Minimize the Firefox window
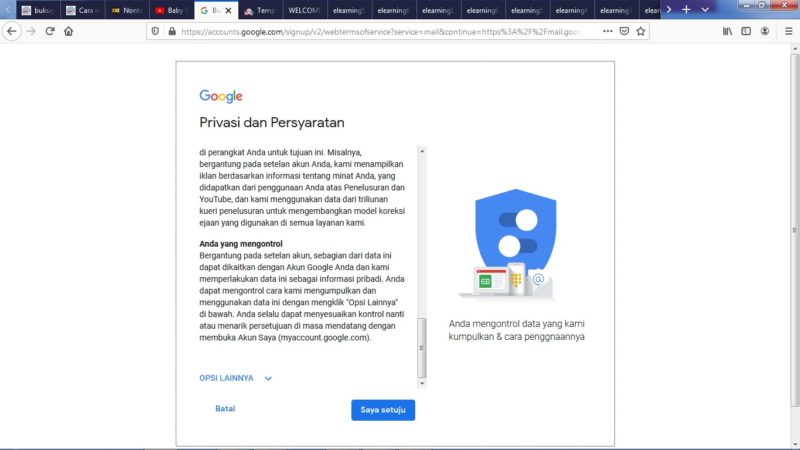Viewport: 800px width, 450px height. [x=746, y=5]
